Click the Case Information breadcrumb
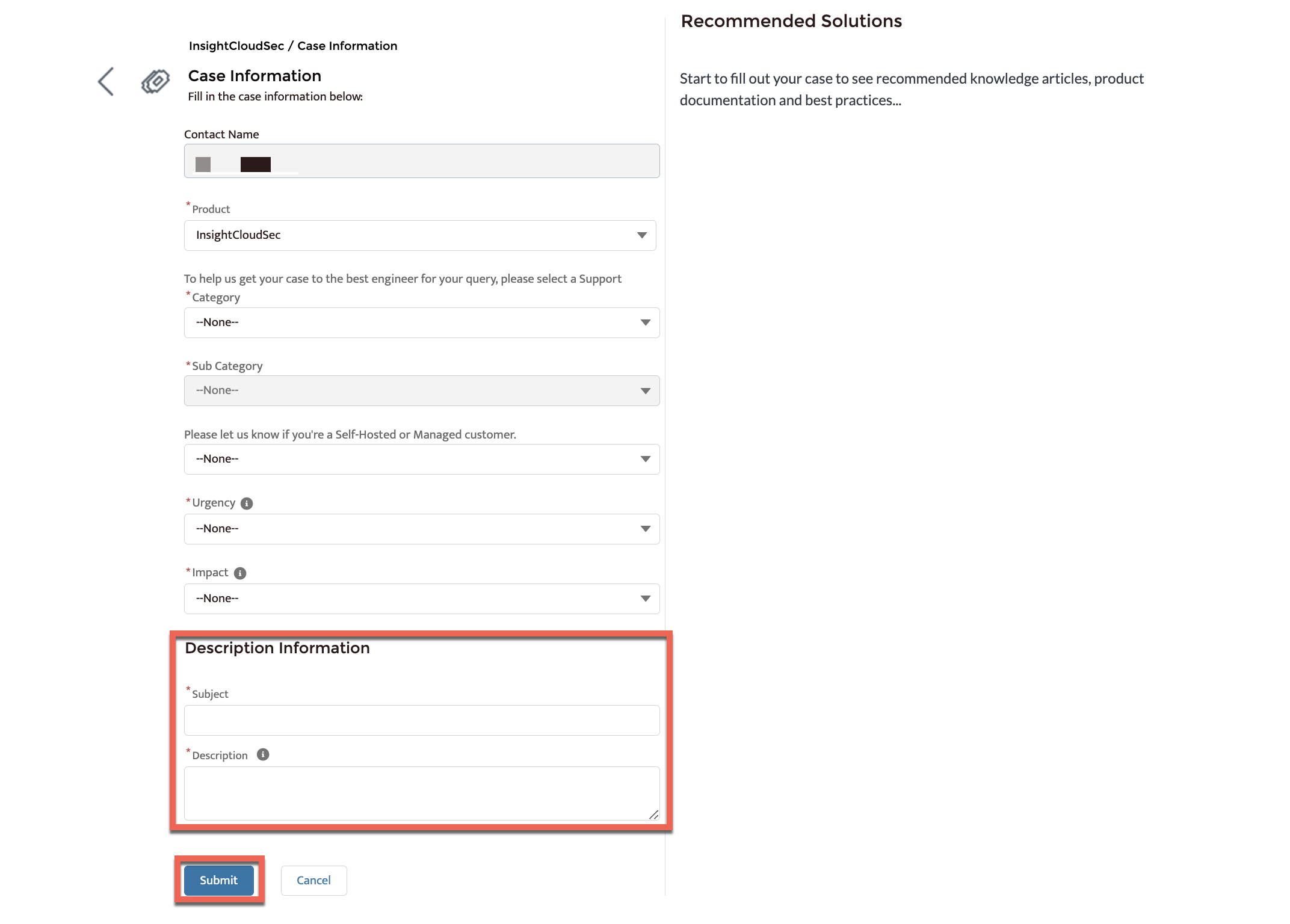Viewport: 1290px width, 924px height. 347,46
